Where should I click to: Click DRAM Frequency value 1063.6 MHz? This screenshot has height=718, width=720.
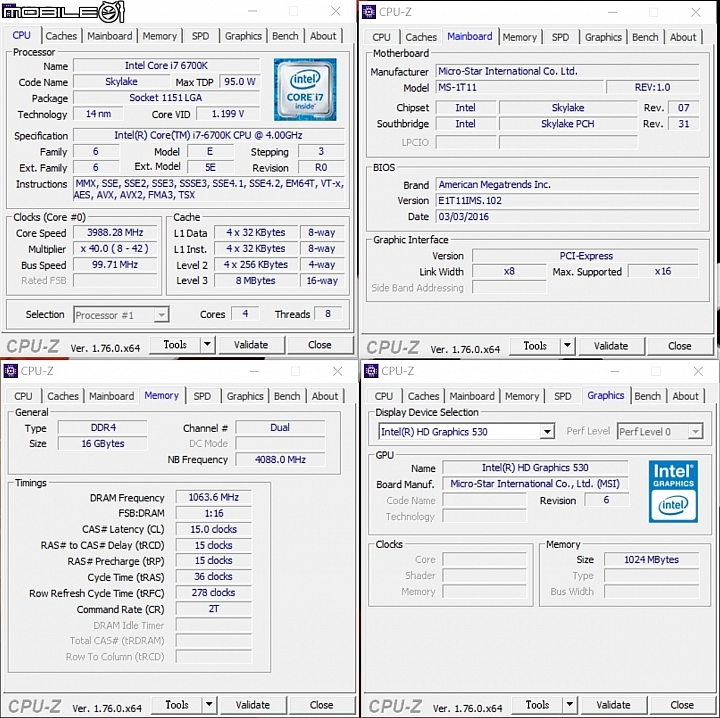tap(214, 497)
